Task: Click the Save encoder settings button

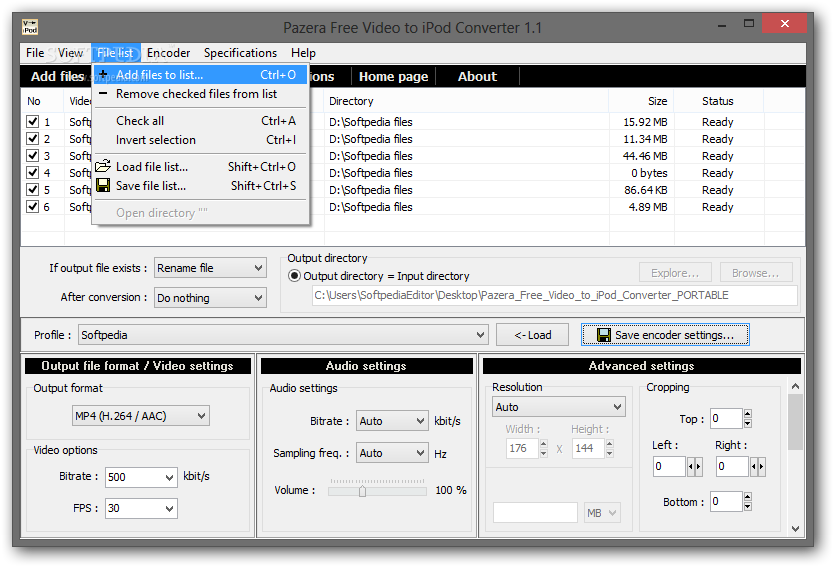Action: click(665, 335)
